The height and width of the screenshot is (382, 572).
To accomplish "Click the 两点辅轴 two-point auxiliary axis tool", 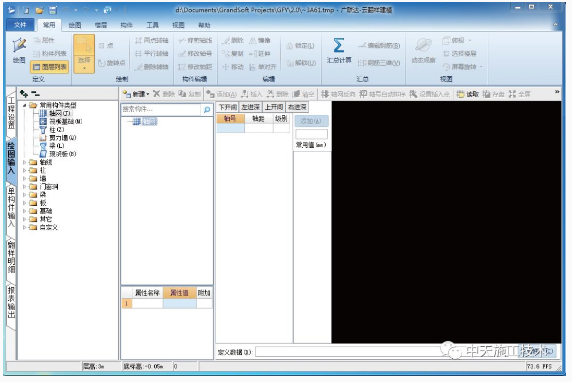I will click(151, 40).
